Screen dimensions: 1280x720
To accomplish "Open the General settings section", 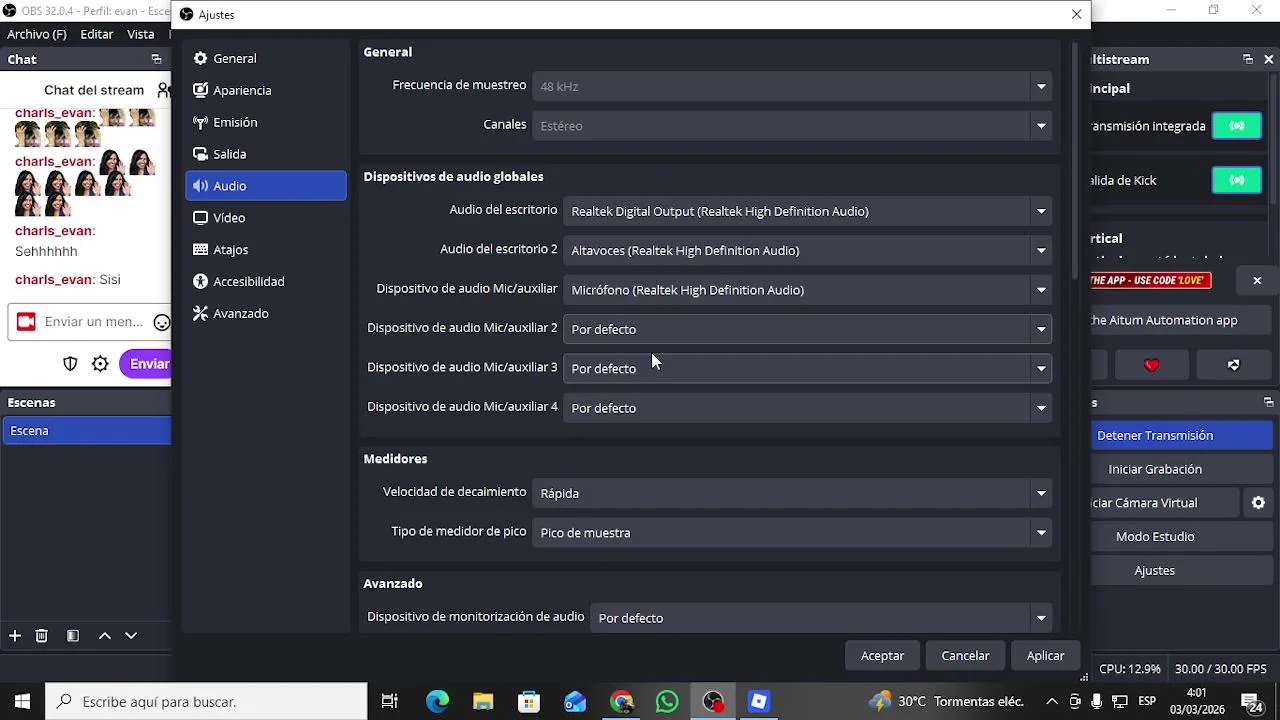I will click(x=265, y=58).
